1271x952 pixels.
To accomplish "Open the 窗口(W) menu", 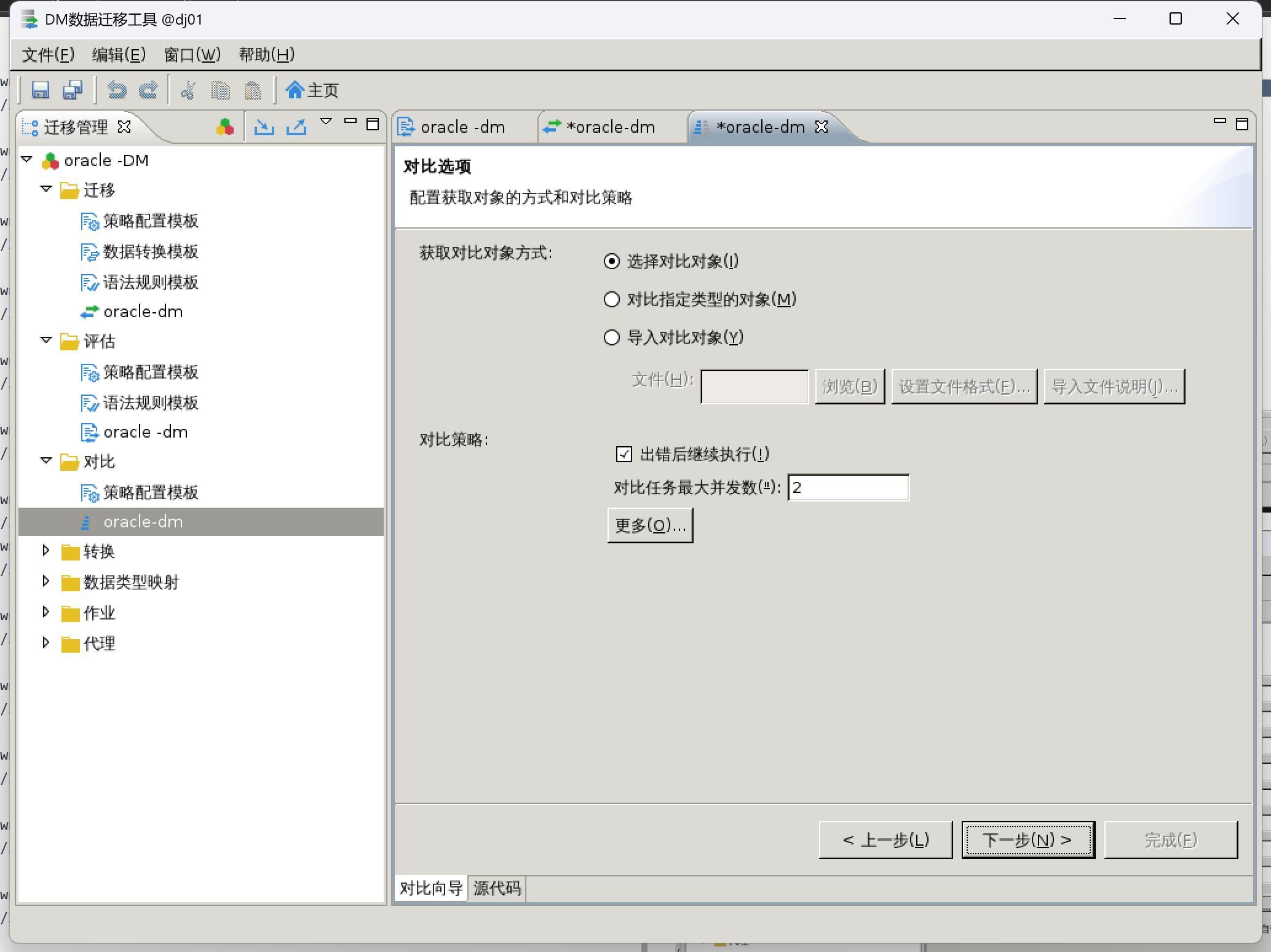I will (192, 55).
